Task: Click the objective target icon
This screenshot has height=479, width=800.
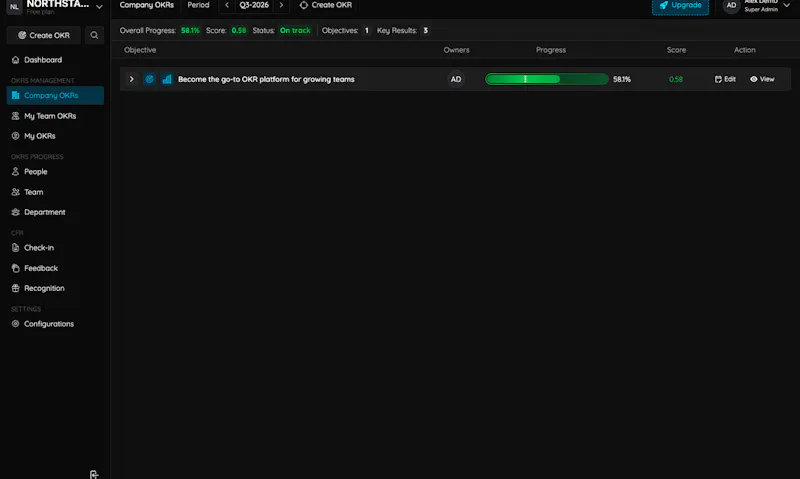Action: coord(149,79)
